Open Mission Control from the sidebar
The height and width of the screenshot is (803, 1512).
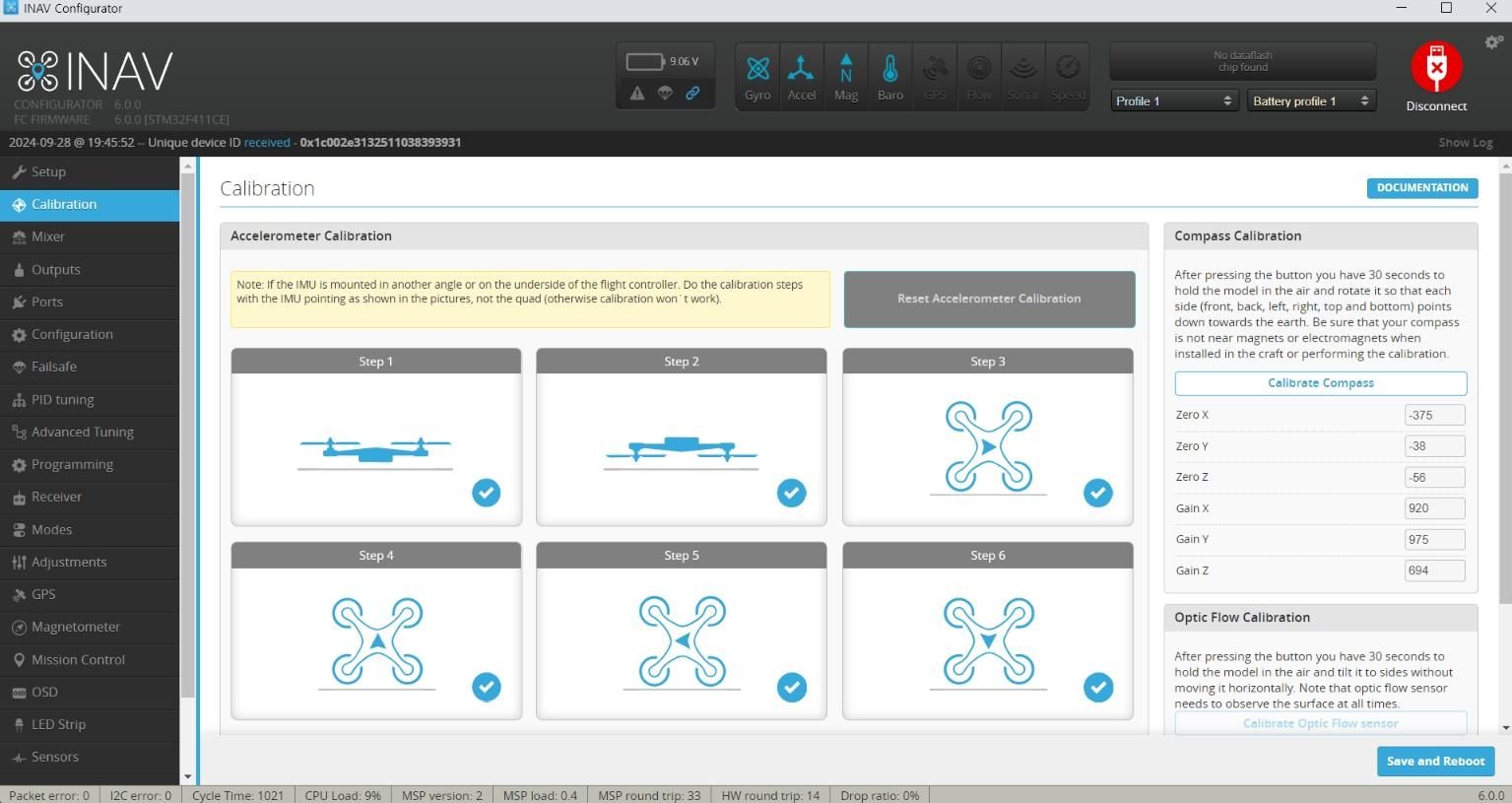click(78, 659)
